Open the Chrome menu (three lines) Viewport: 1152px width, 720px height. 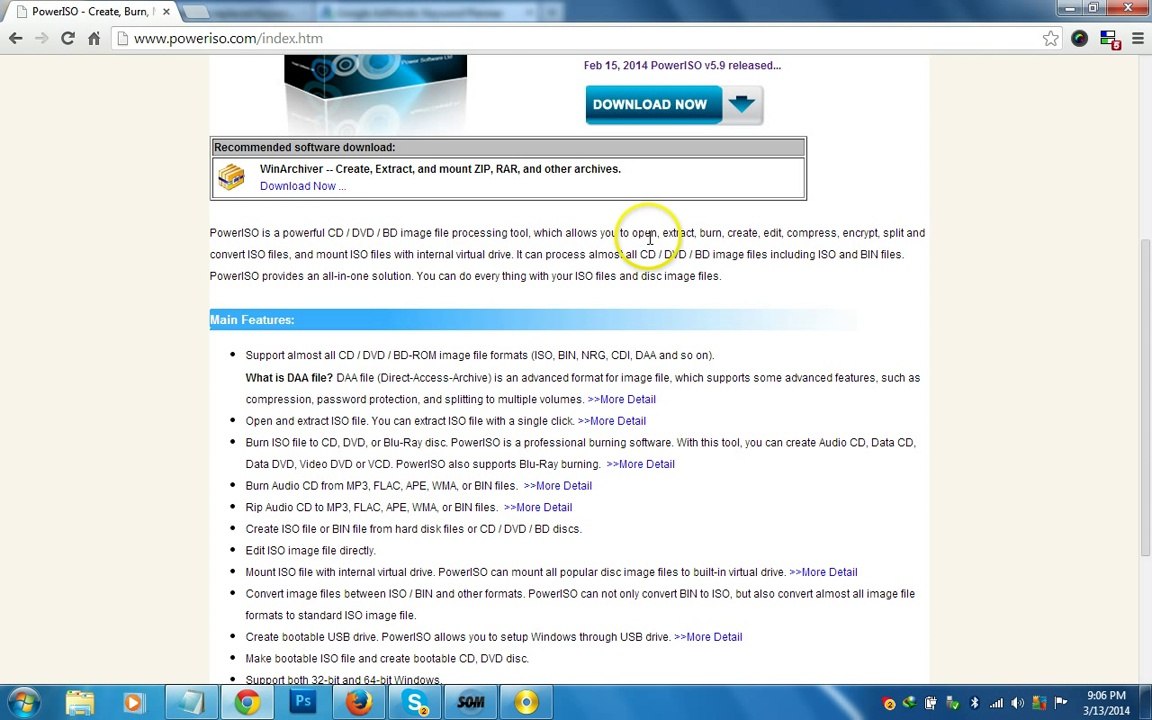pos(1137,39)
